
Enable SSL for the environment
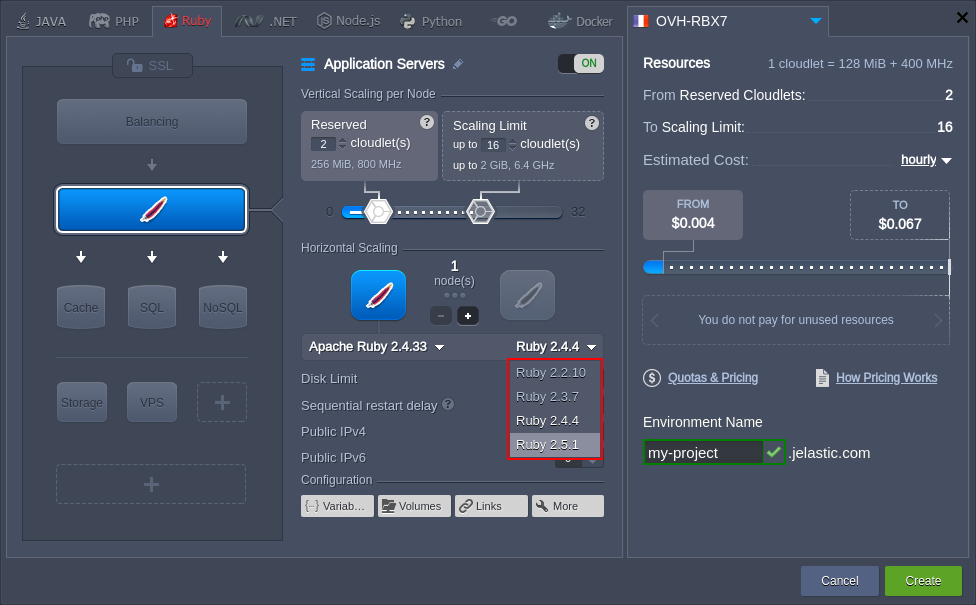tap(151, 66)
